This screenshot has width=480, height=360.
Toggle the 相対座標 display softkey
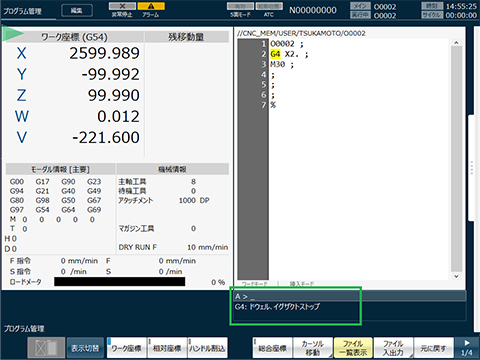click(x=167, y=348)
